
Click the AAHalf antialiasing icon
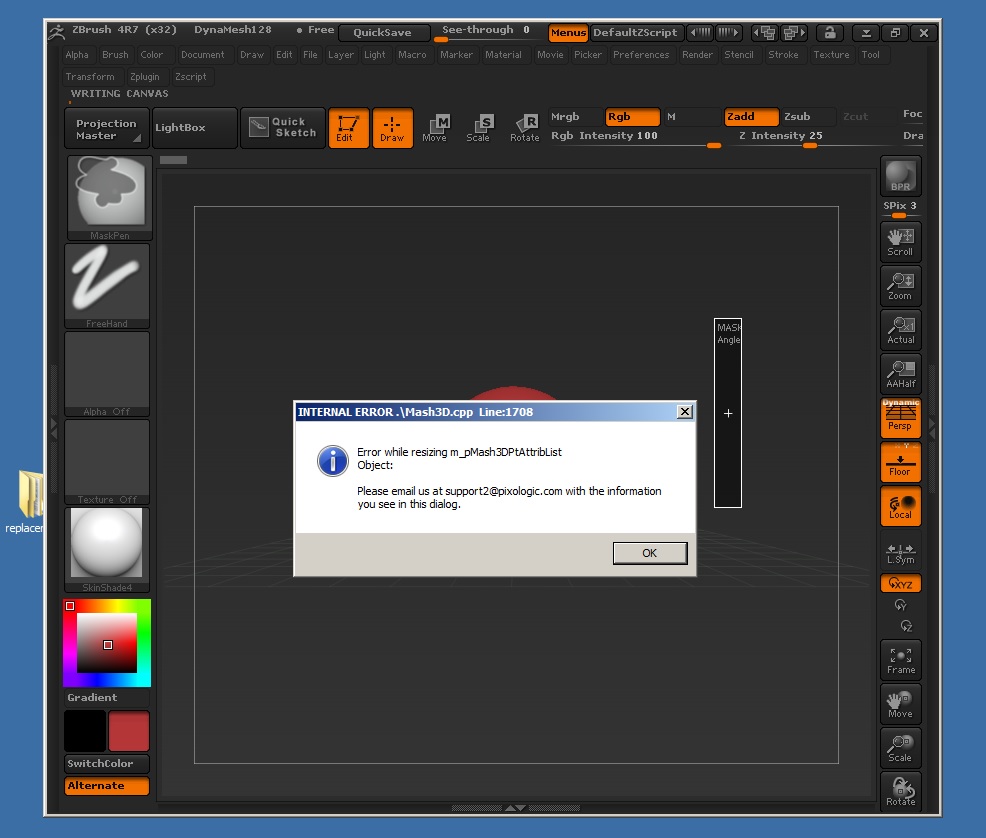[900, 374]
